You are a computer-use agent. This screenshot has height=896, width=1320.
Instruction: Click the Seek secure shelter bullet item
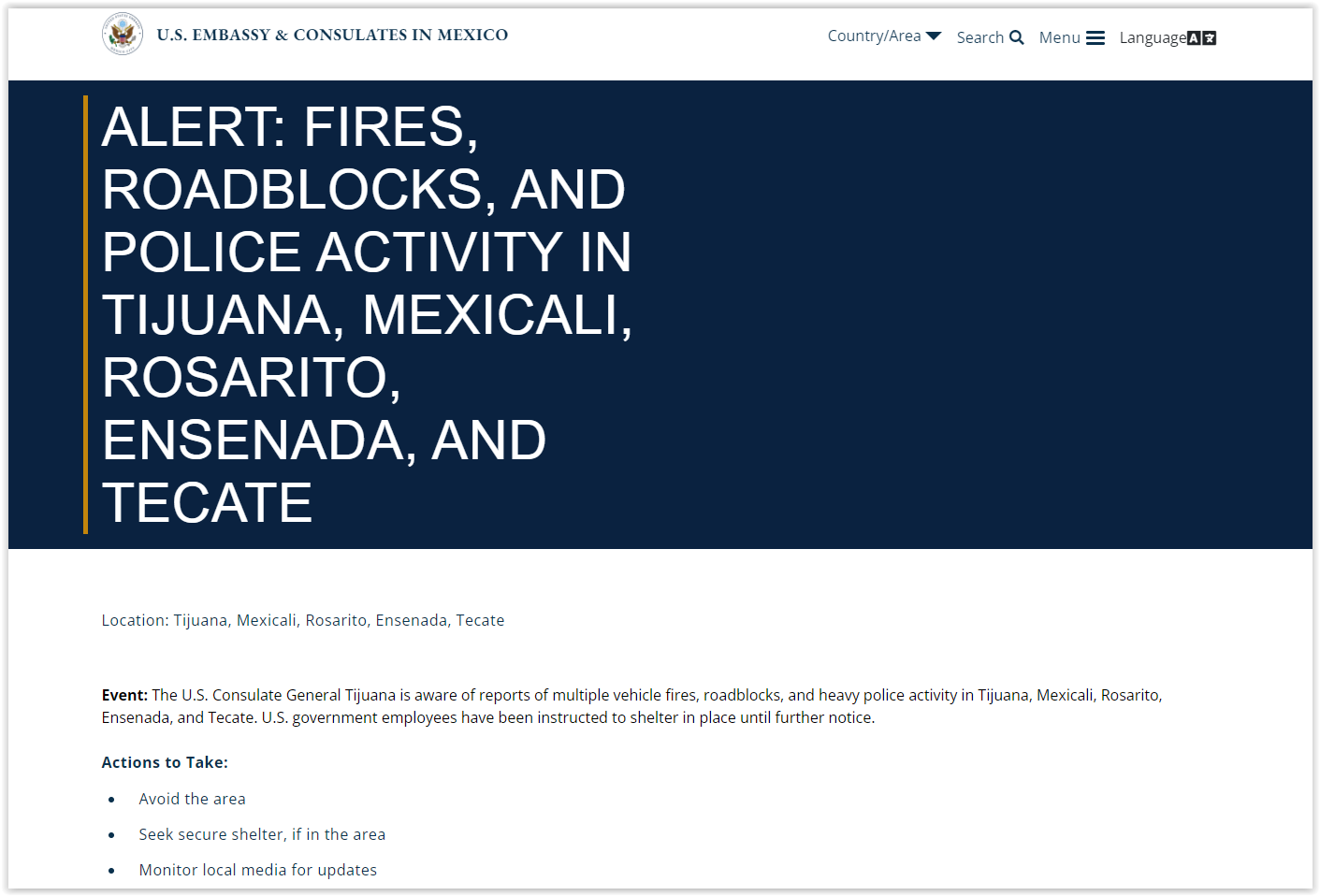[x=262, y=834]
